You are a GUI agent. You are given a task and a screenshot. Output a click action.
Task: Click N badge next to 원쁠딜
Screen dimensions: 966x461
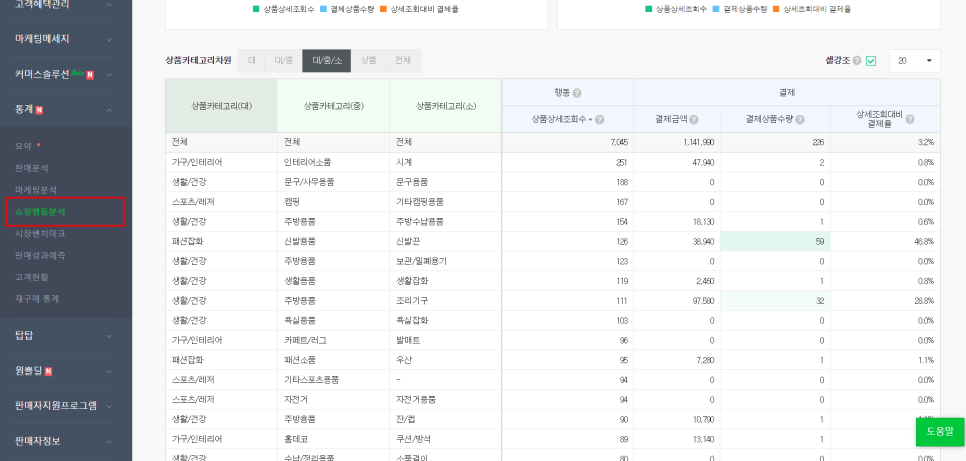pyautogui.click(x=48, y=371)
